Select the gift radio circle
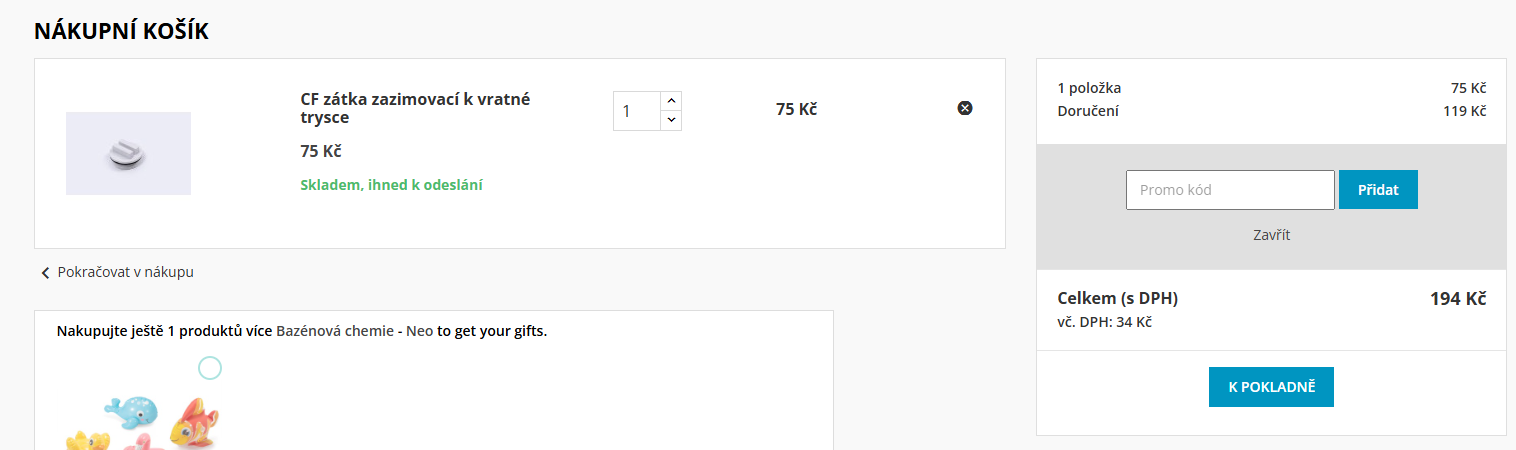This screenshot has height=450, width=1516. coord(209,368)
